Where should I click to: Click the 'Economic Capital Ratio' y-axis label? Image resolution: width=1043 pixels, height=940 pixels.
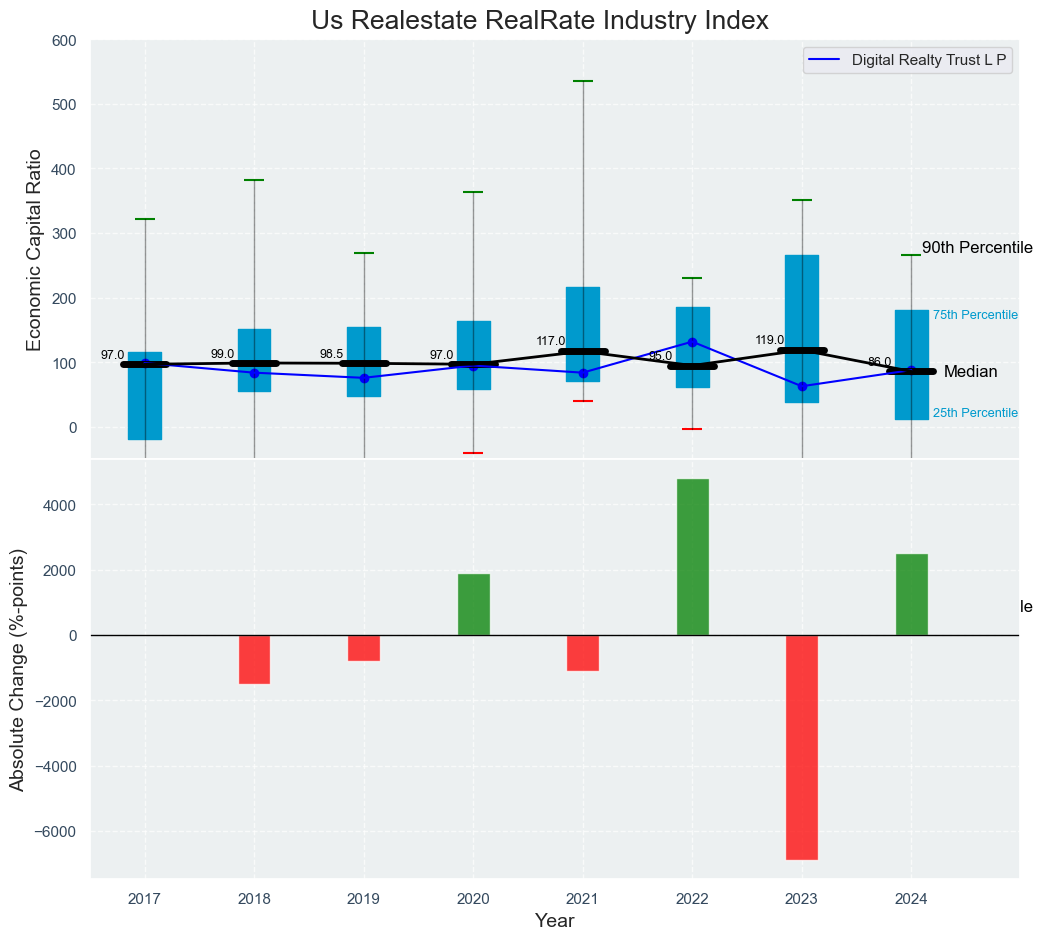(34, 249)
